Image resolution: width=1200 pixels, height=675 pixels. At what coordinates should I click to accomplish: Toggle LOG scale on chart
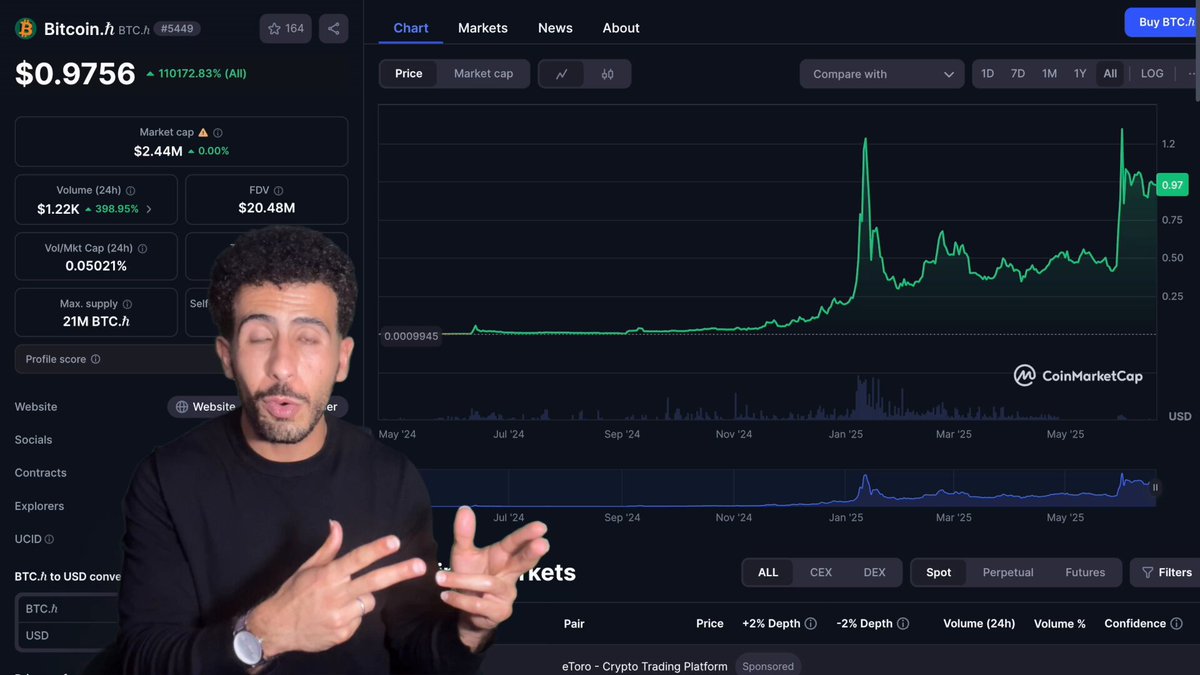pos(1152,74)
